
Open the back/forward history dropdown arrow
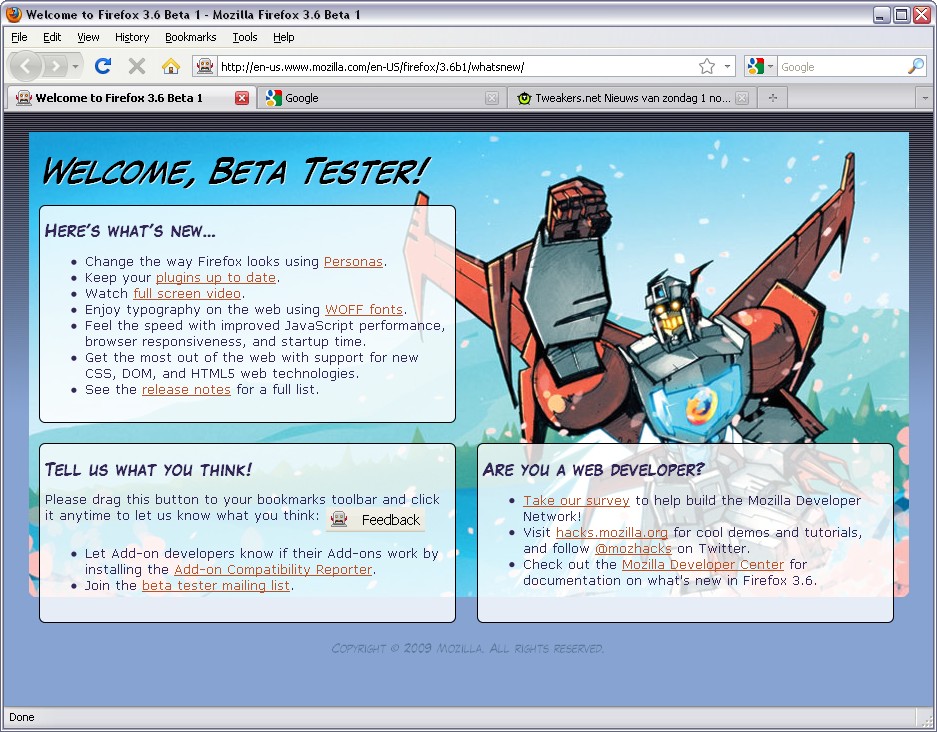click(x=75, y=66)
